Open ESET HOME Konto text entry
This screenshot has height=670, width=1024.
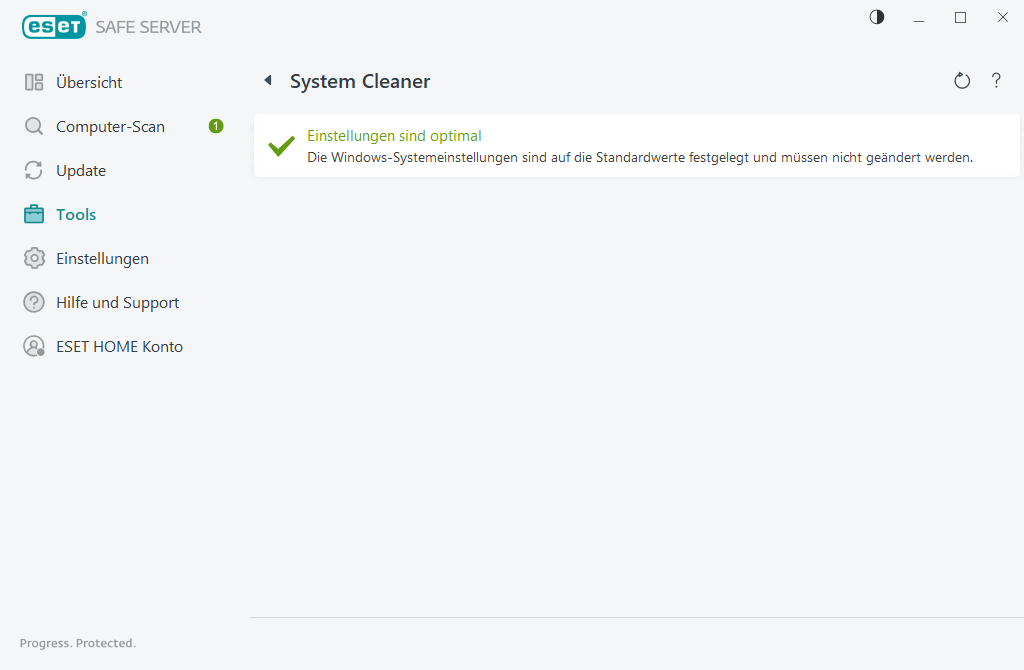(119, 347)
